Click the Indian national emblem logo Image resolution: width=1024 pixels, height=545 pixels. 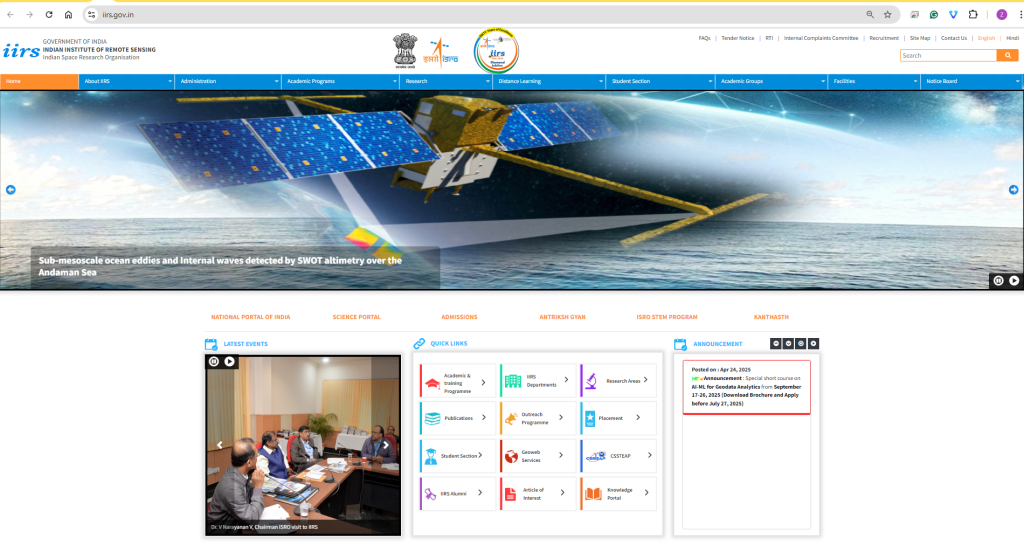click(405, 51)
